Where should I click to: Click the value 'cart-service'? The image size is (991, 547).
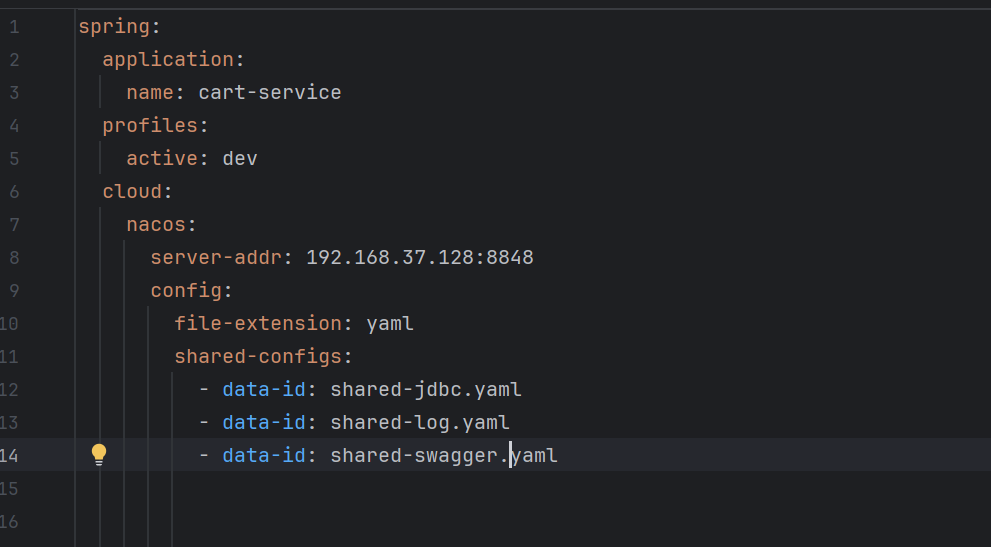(270, 92)
